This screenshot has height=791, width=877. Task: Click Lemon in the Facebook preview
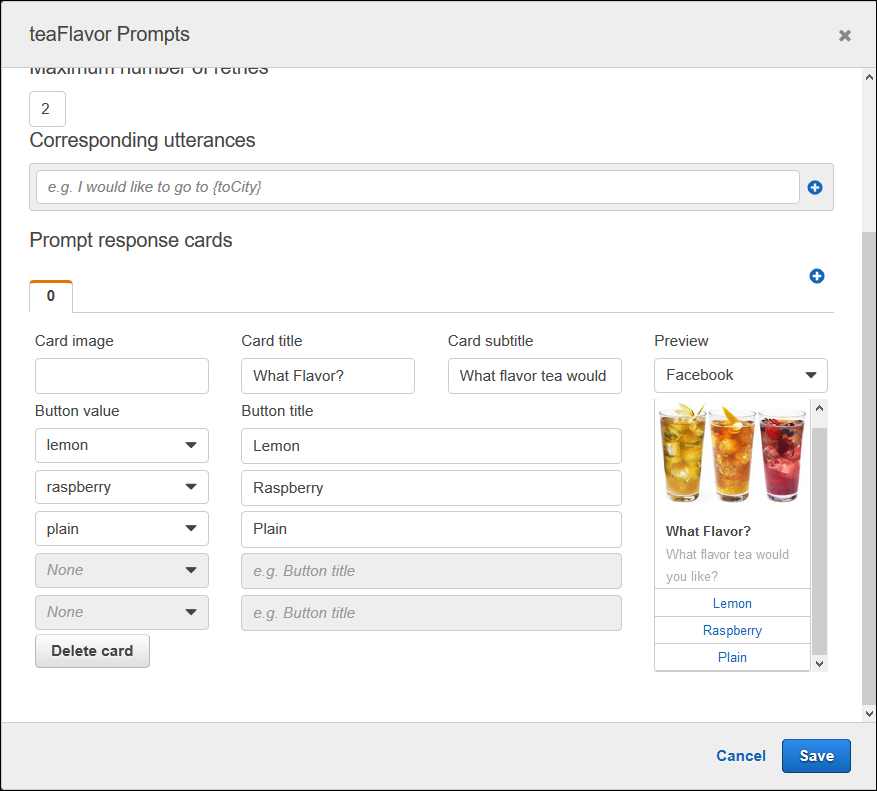pos(732,603)
